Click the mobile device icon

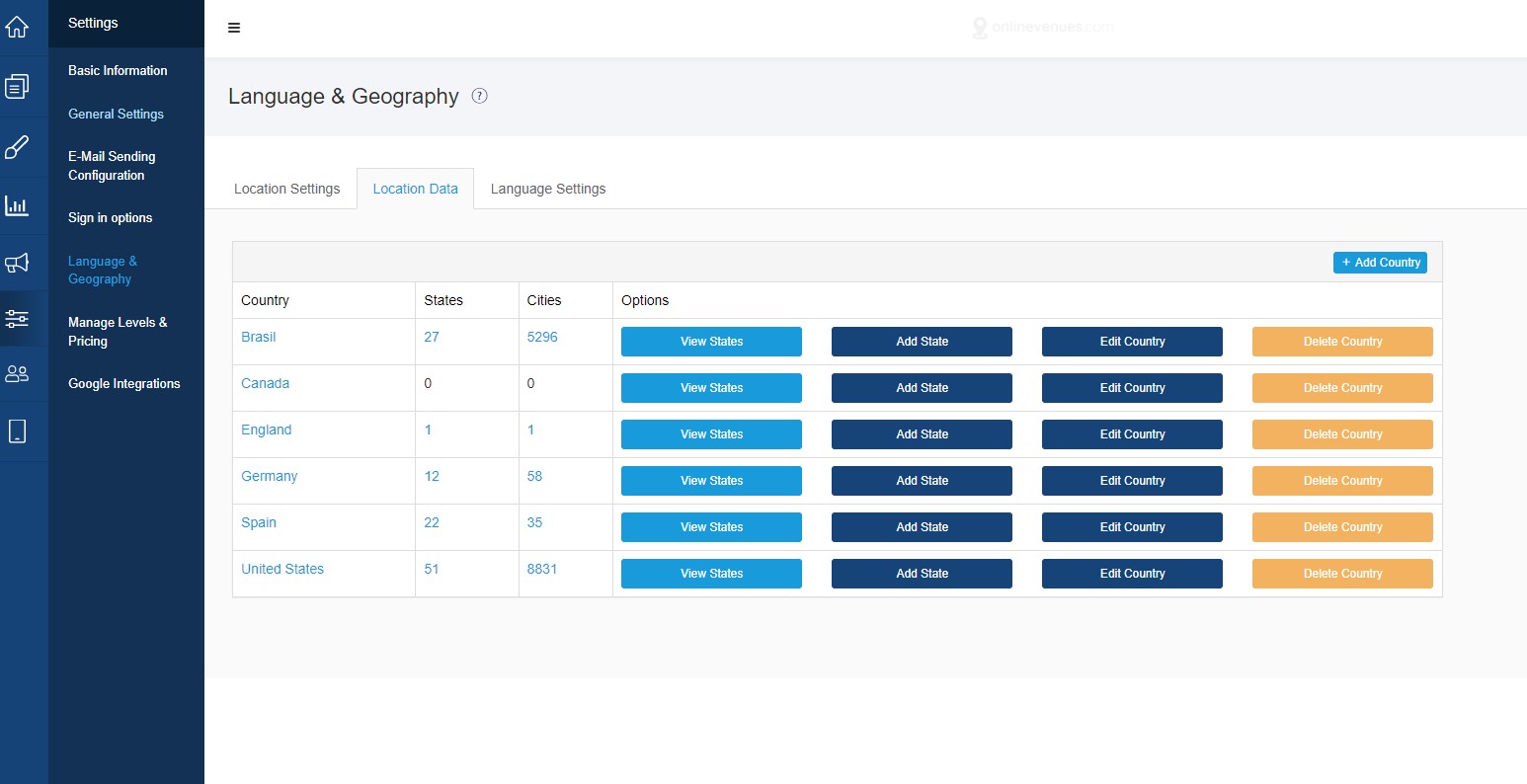17,431
